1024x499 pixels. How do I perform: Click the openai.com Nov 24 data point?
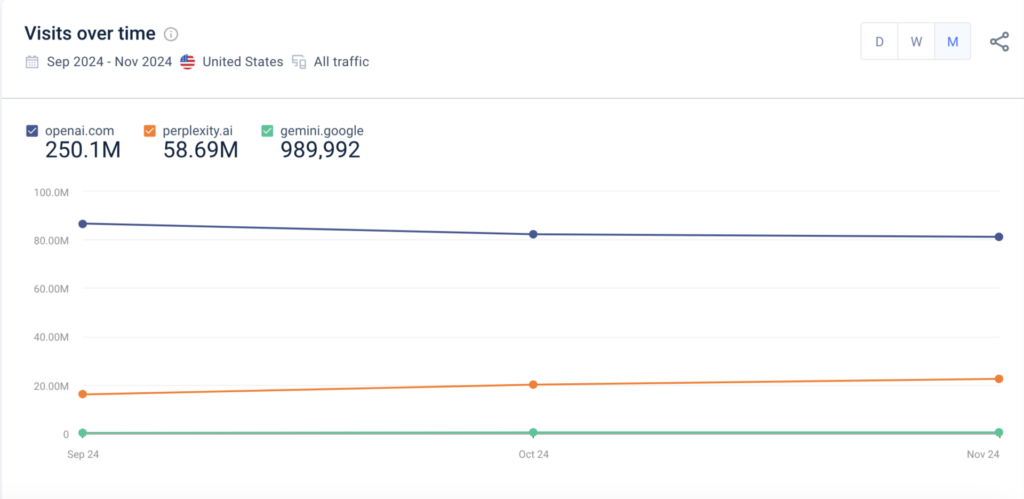(999, 237)
